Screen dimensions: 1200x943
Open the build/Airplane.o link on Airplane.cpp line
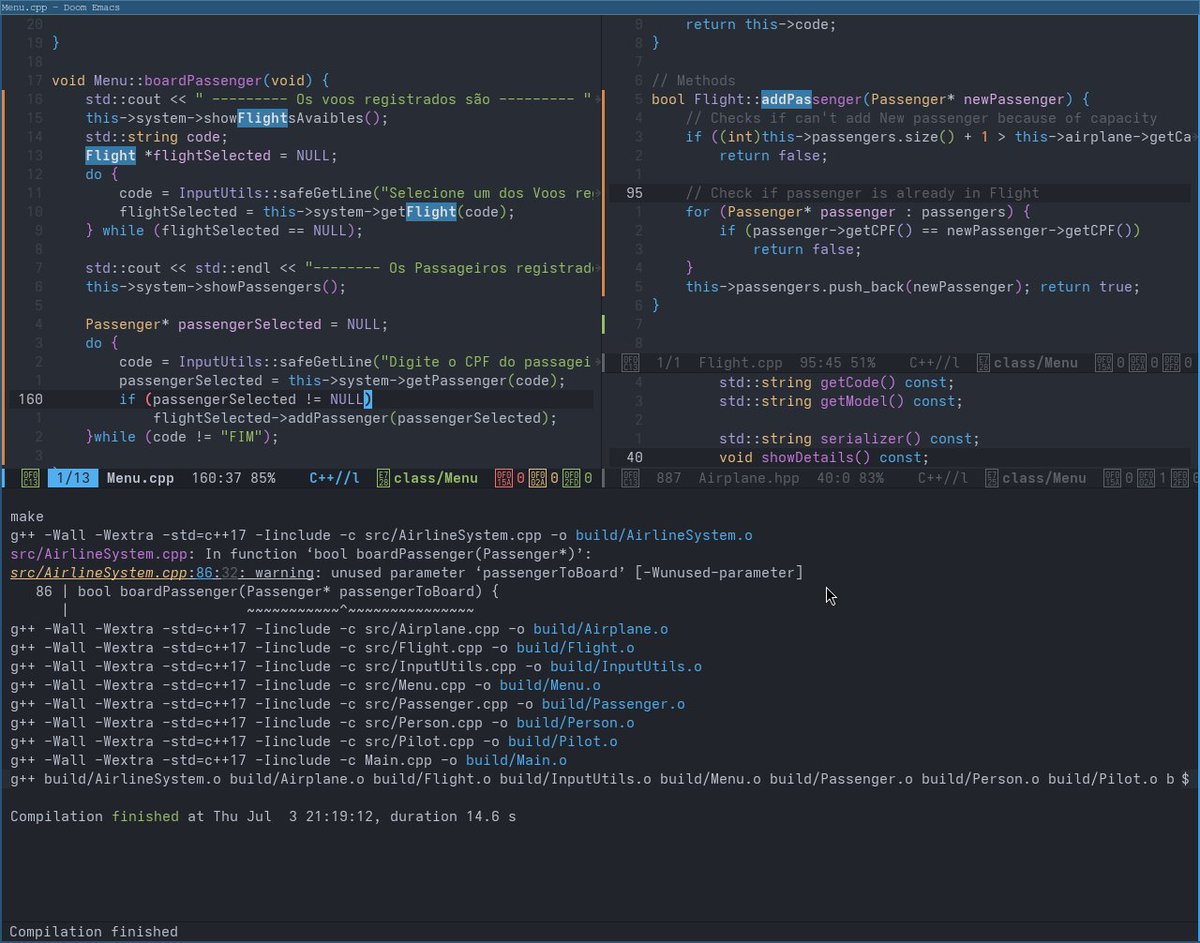(x=600, y=629)
